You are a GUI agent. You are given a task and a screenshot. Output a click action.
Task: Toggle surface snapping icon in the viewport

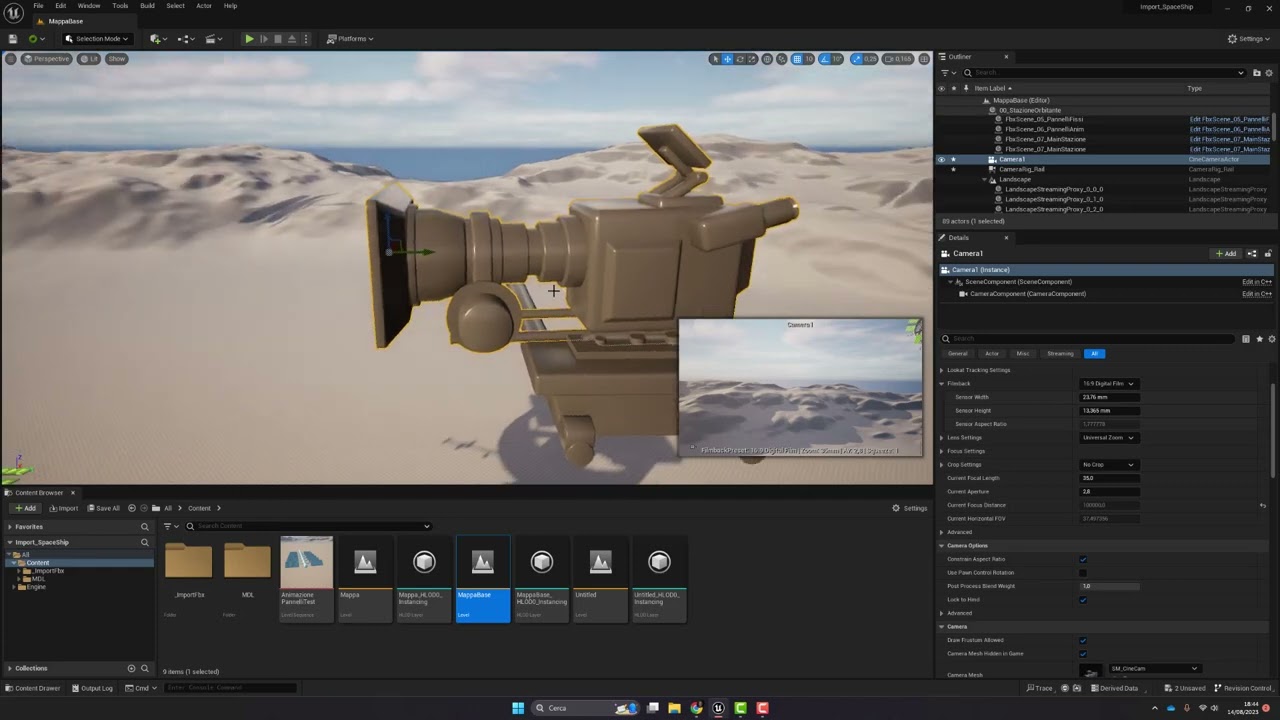(x=782, y=59)
